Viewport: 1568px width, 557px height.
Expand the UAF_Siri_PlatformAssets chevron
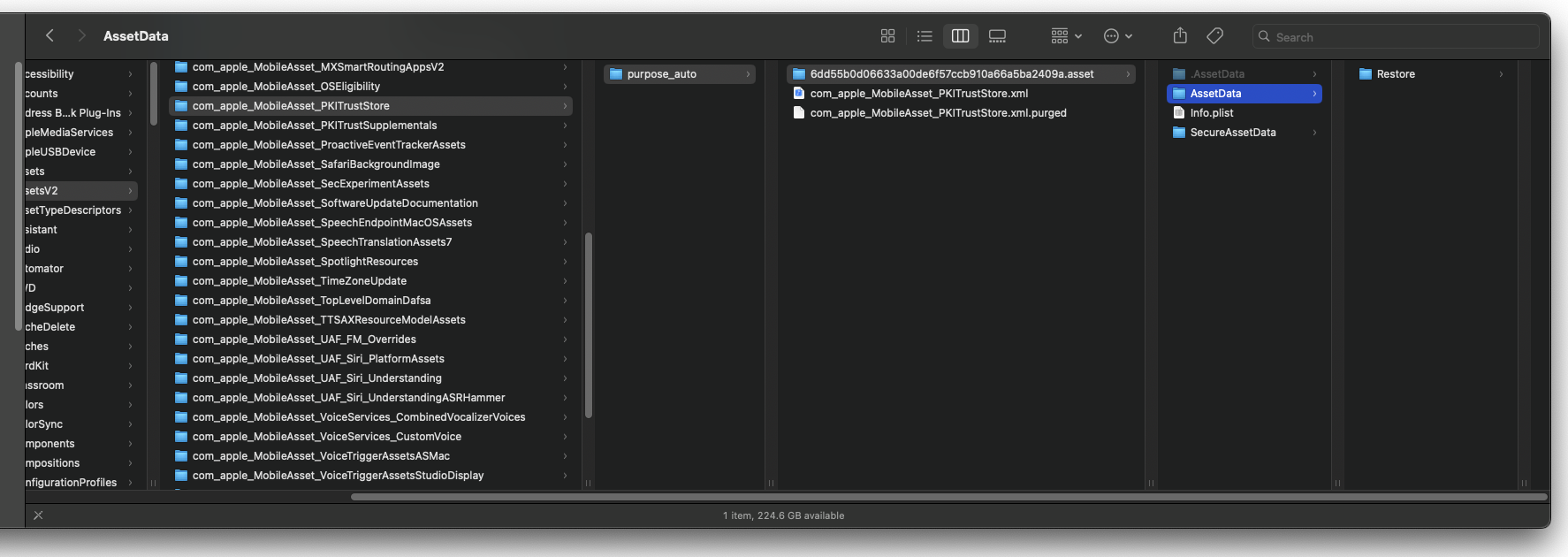tap(565, 359)
